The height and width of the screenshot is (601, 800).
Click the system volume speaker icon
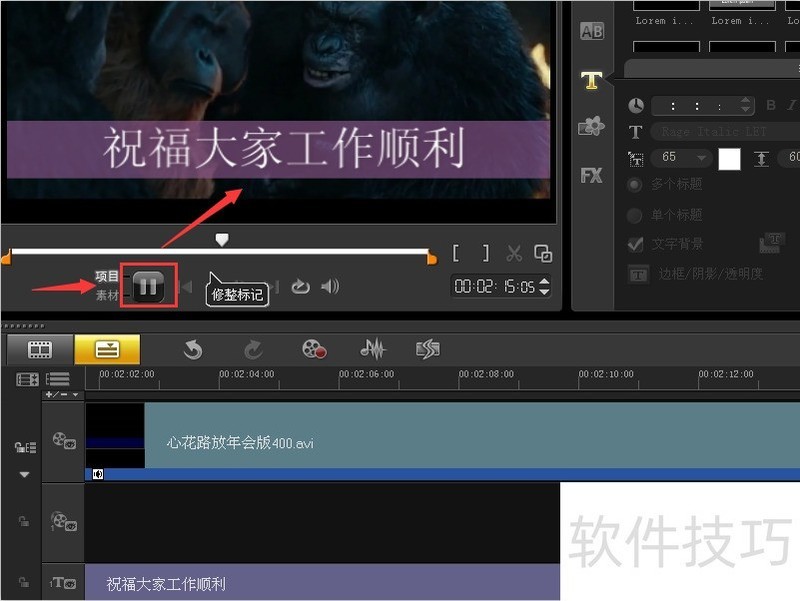pyautogui.click(x=330, y=287)
